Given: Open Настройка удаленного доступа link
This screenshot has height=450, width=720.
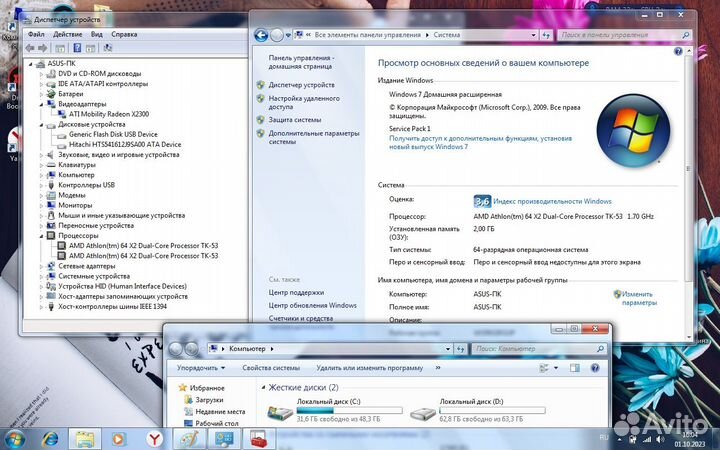Looking at the screenshot, I should pyautogui.click(x=304, y=102).
